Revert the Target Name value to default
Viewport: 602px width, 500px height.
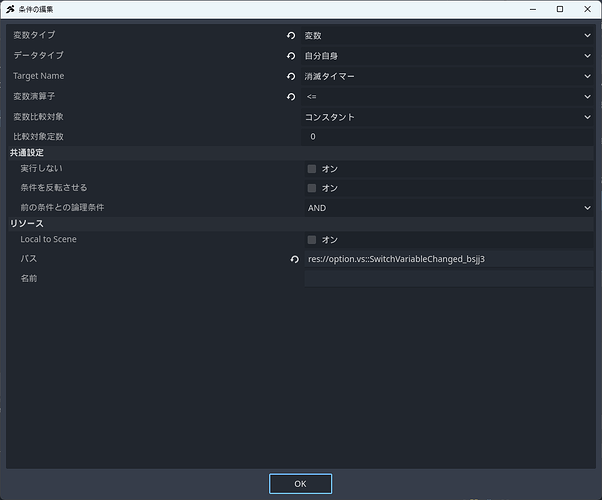point(291,76)
